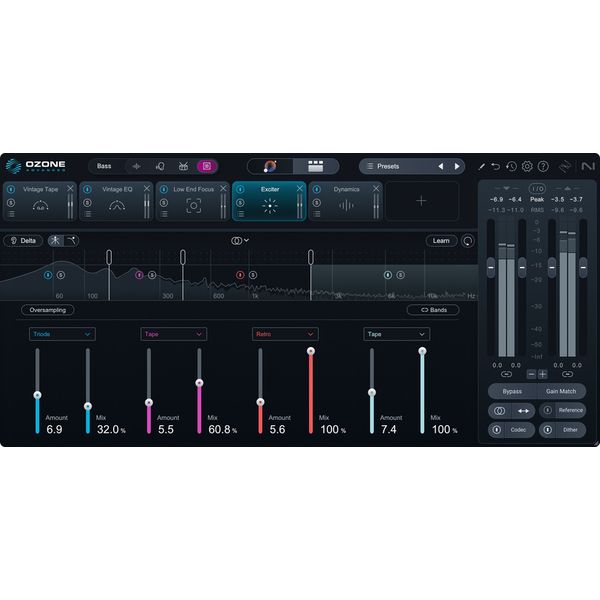Toggle power on the red third band
This screenshot has height=600, width=600.
[x=240, y=275]
